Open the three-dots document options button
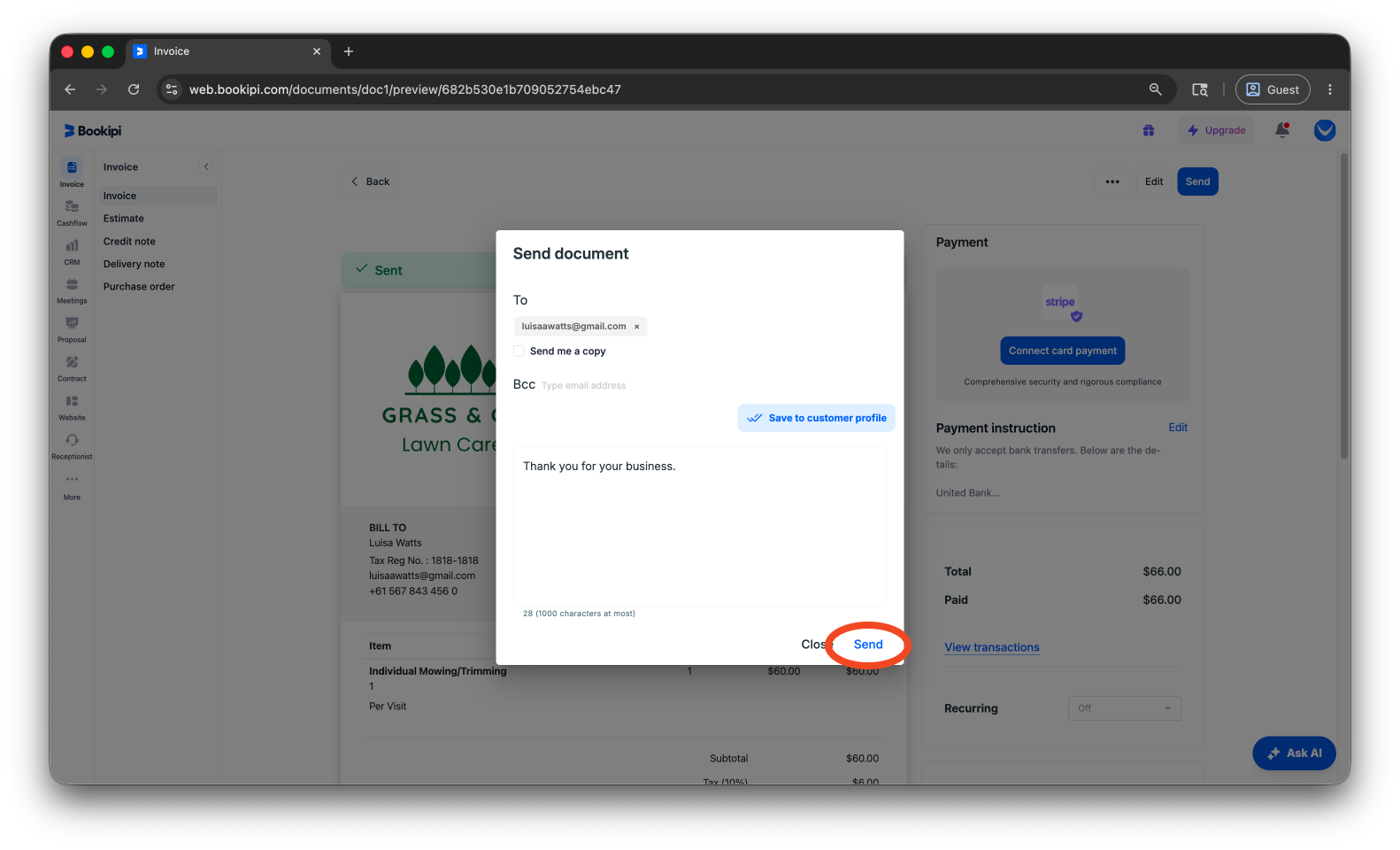Viewport: 1400px width, 850px height. click(1112, 182)
